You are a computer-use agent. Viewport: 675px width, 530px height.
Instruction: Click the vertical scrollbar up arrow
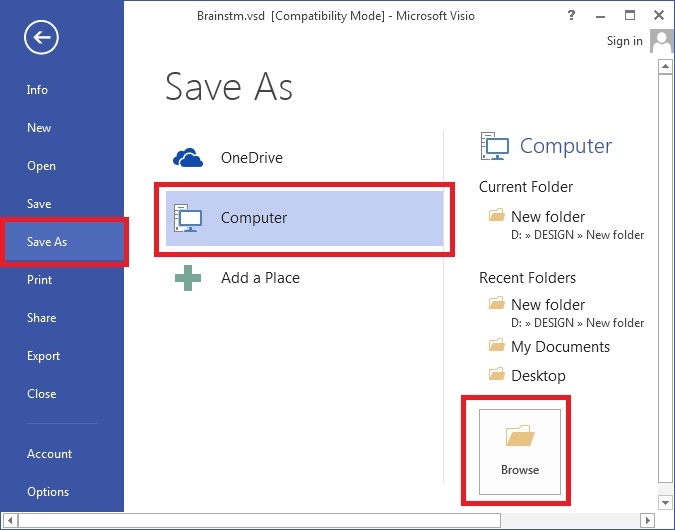click(665, 66)
